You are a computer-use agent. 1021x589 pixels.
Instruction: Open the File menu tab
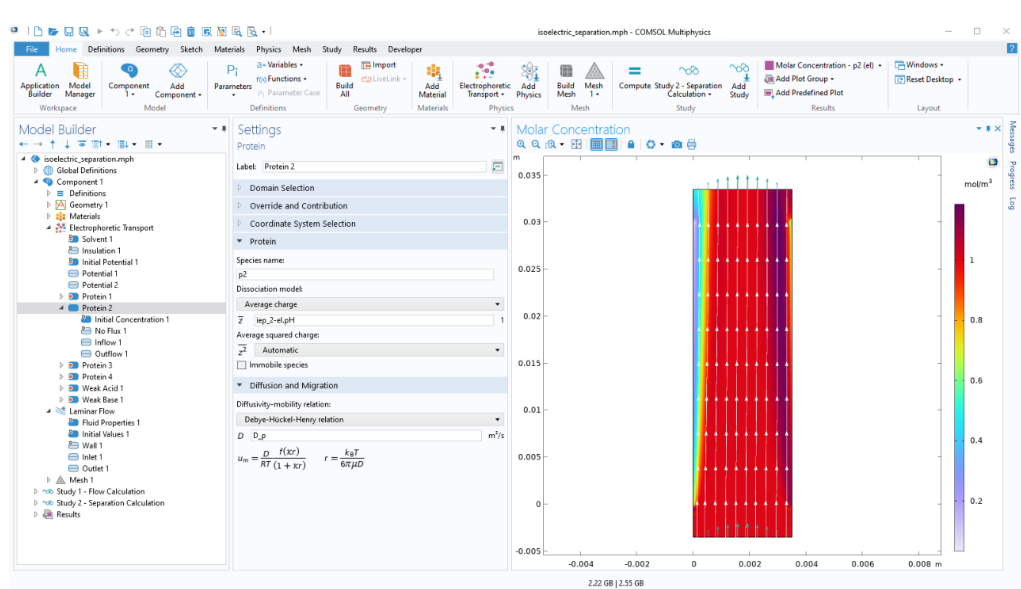(31, 49)
